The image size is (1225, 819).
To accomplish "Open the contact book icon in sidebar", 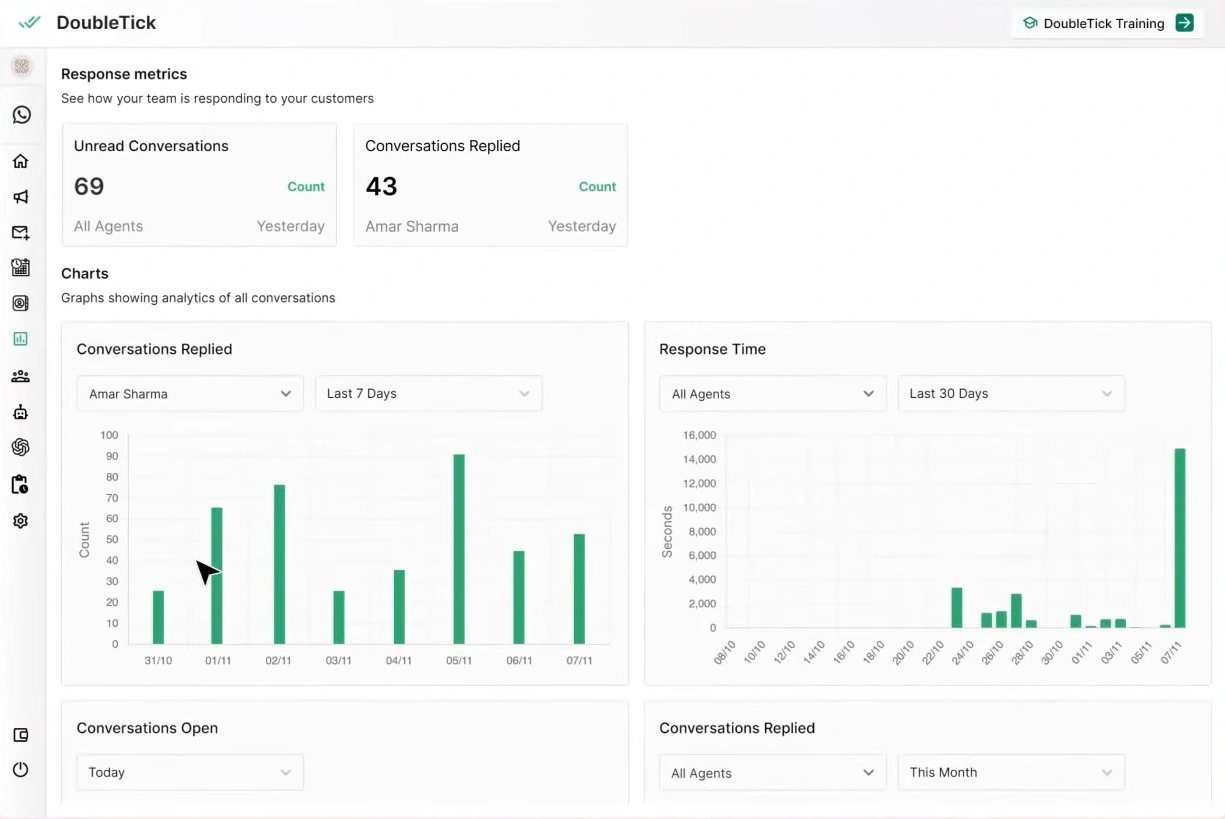I will (x=21, y=303).
